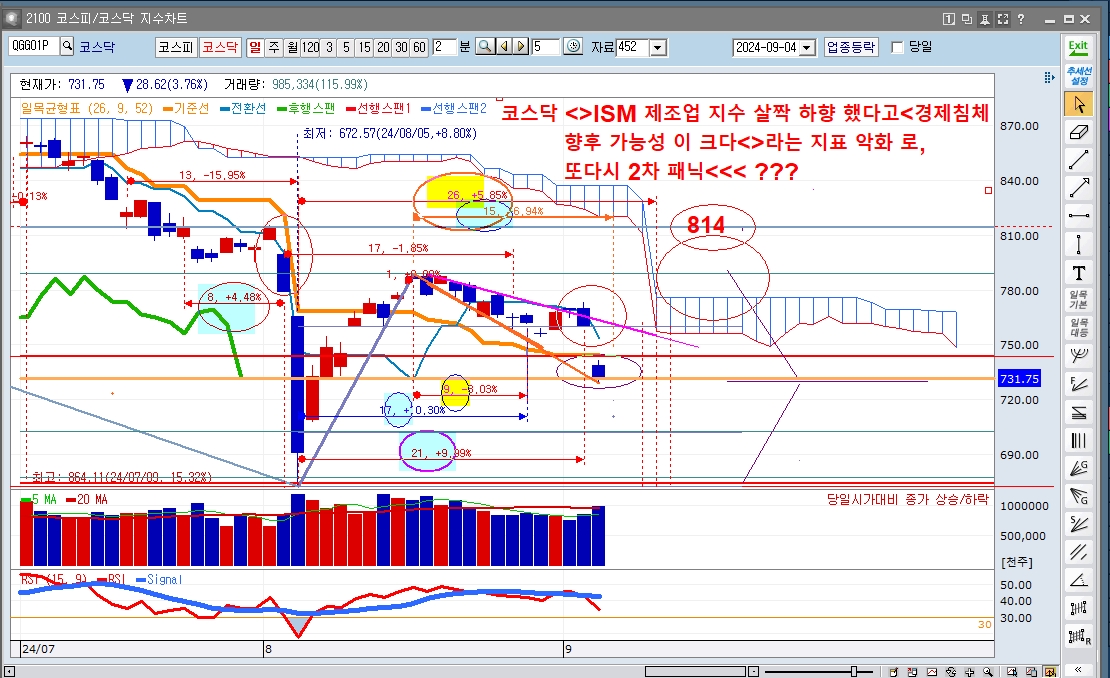Open the date picker dropdown for 2024-09-04
Screen dimensions: 1110x678
[806, 47]
